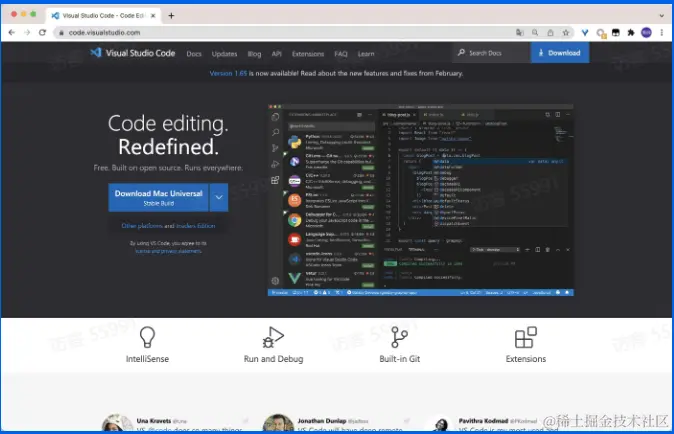This screenshot has height=434, width=674.
Task: Click the Run and Debug label text
Action: click(x=273, y=359)
